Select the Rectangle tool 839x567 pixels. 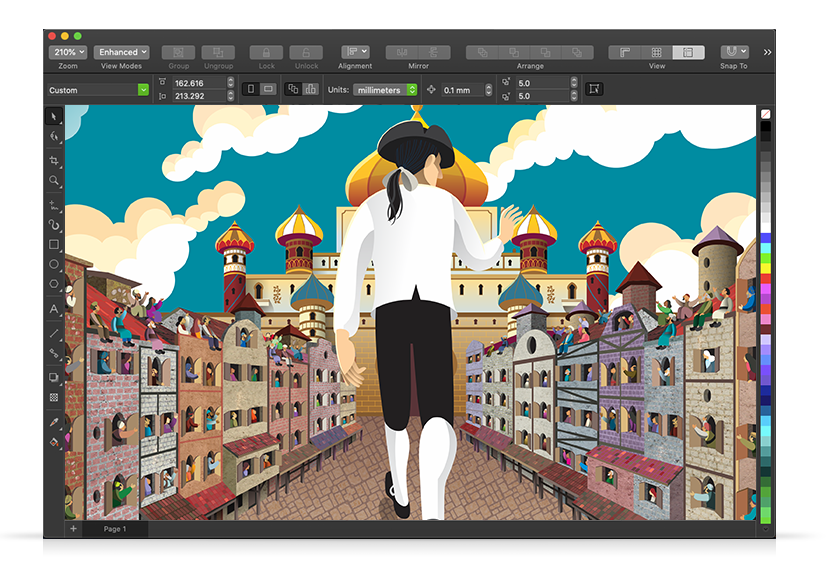pyautogui.click(x=54, y=244)
